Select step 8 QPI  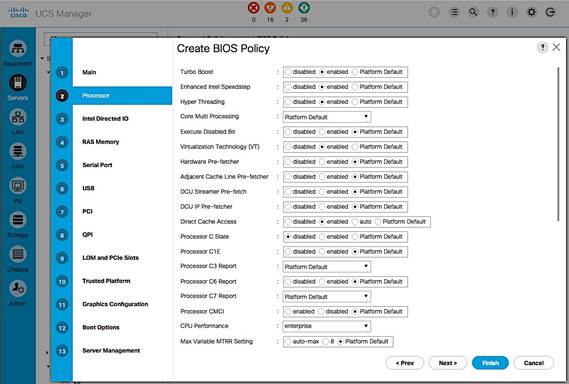(87, 234)
